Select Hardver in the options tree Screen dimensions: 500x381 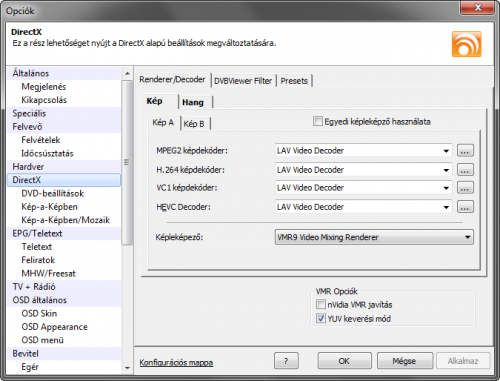(64, 167)
